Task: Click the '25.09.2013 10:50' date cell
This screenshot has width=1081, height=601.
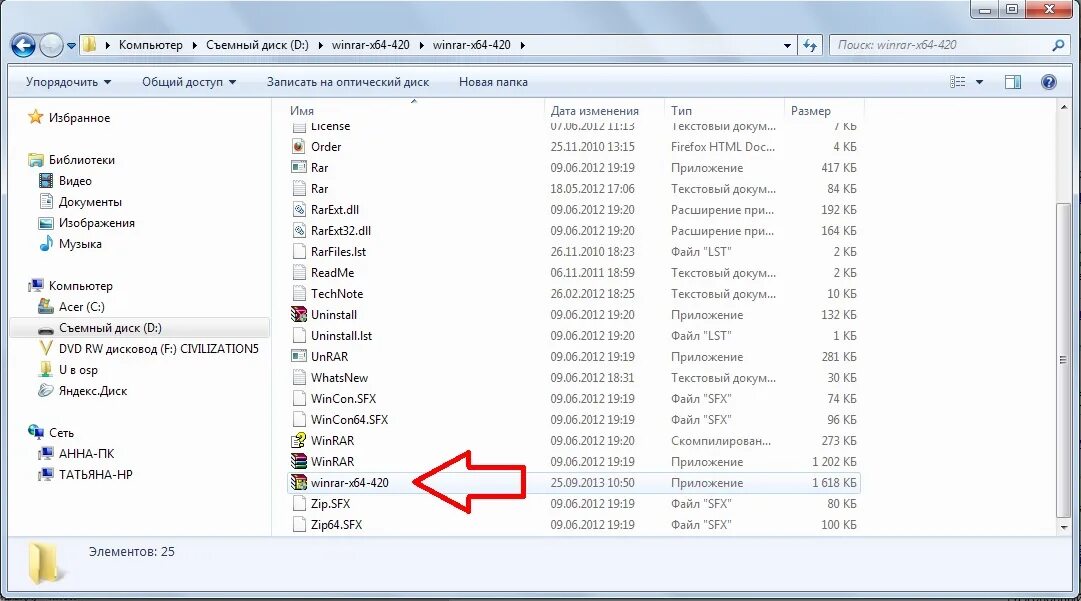Action: (592, 483)
